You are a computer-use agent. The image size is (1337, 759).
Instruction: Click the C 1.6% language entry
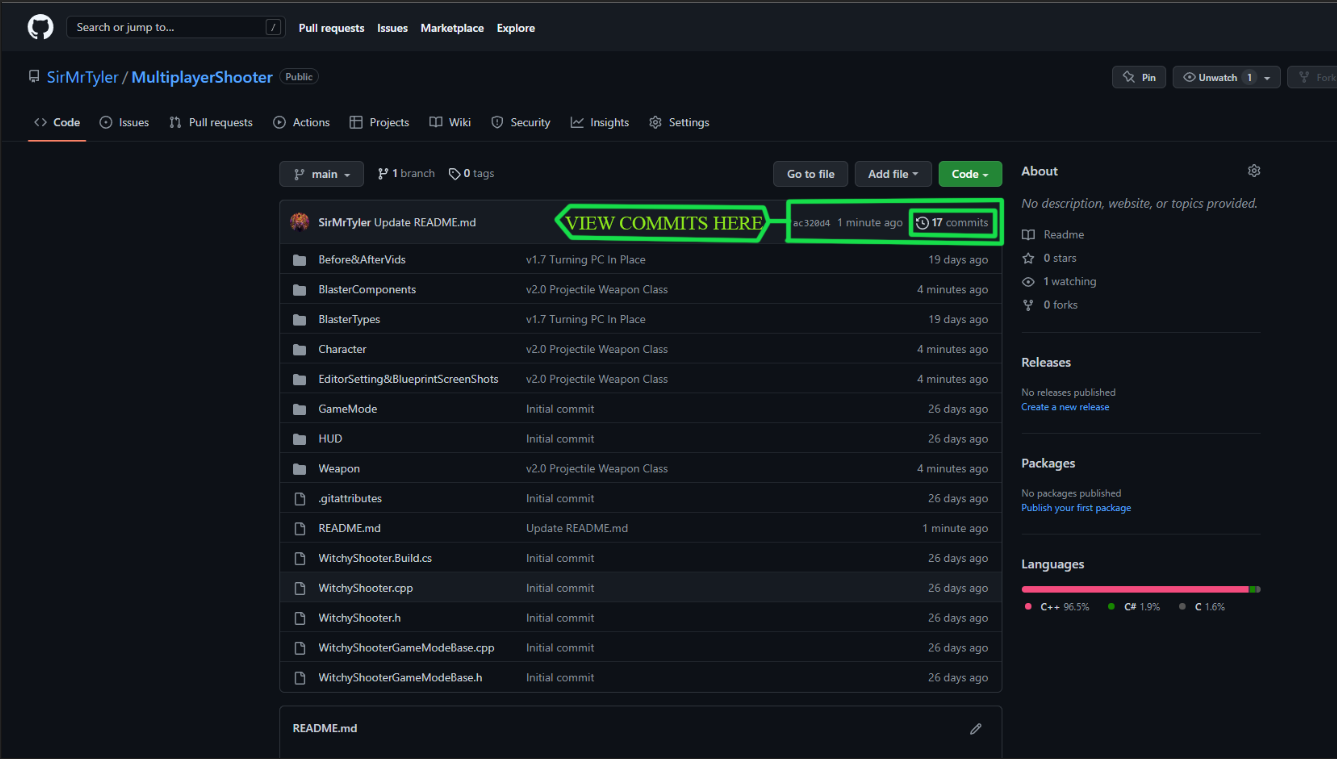[x=1202, y=607]
